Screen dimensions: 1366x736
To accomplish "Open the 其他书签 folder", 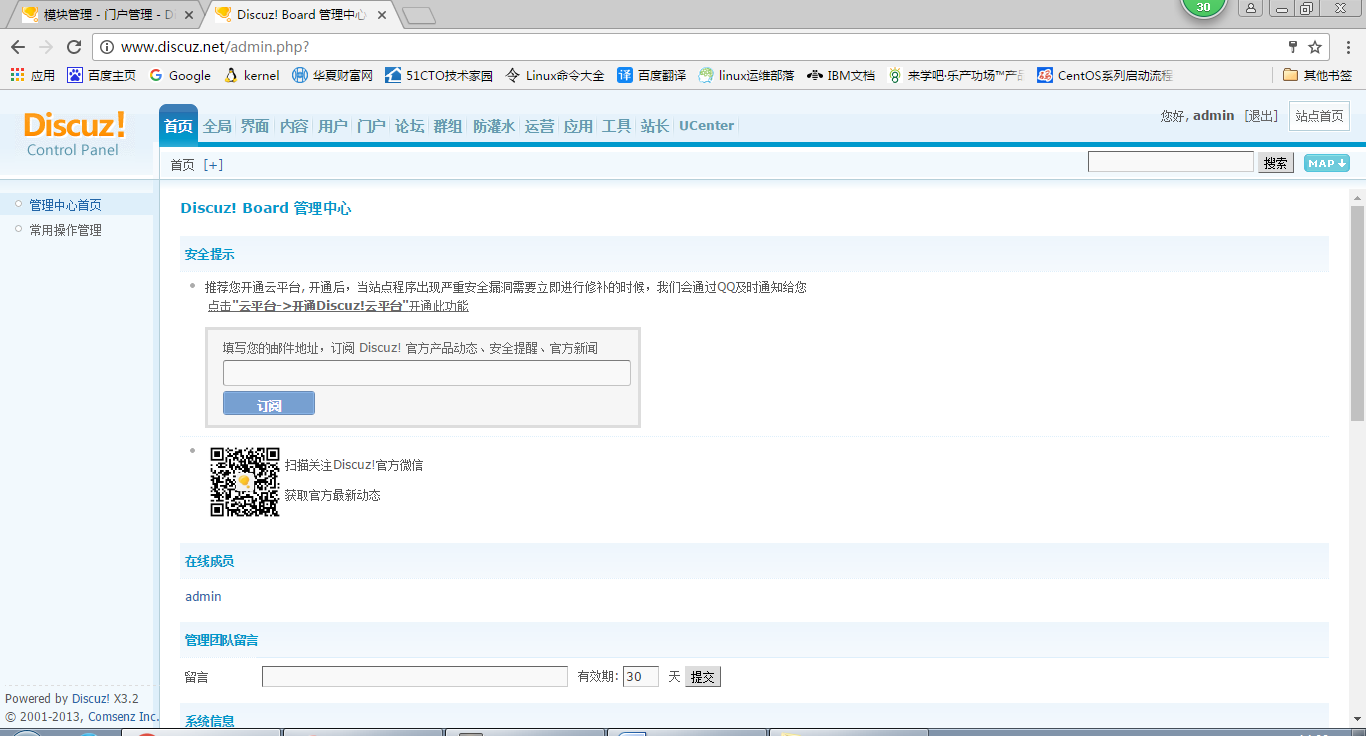I will [1317, 75].
